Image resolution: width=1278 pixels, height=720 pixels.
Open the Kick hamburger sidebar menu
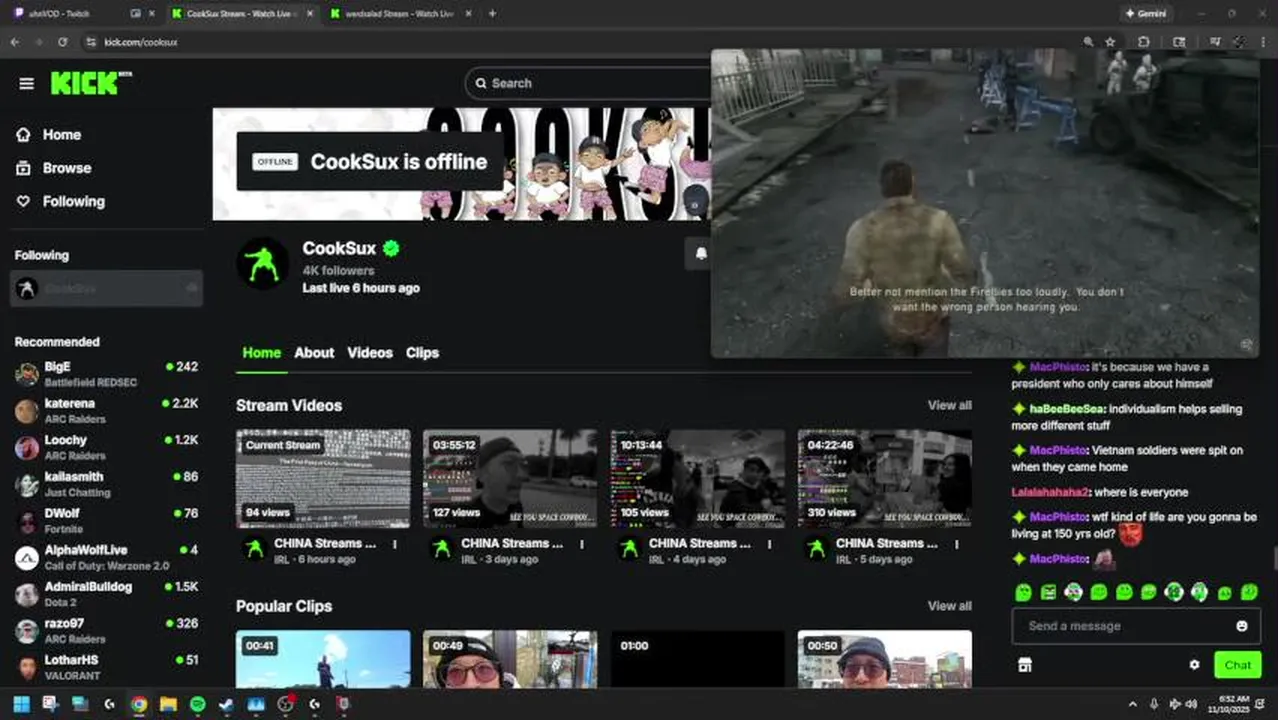click(26, 83)
